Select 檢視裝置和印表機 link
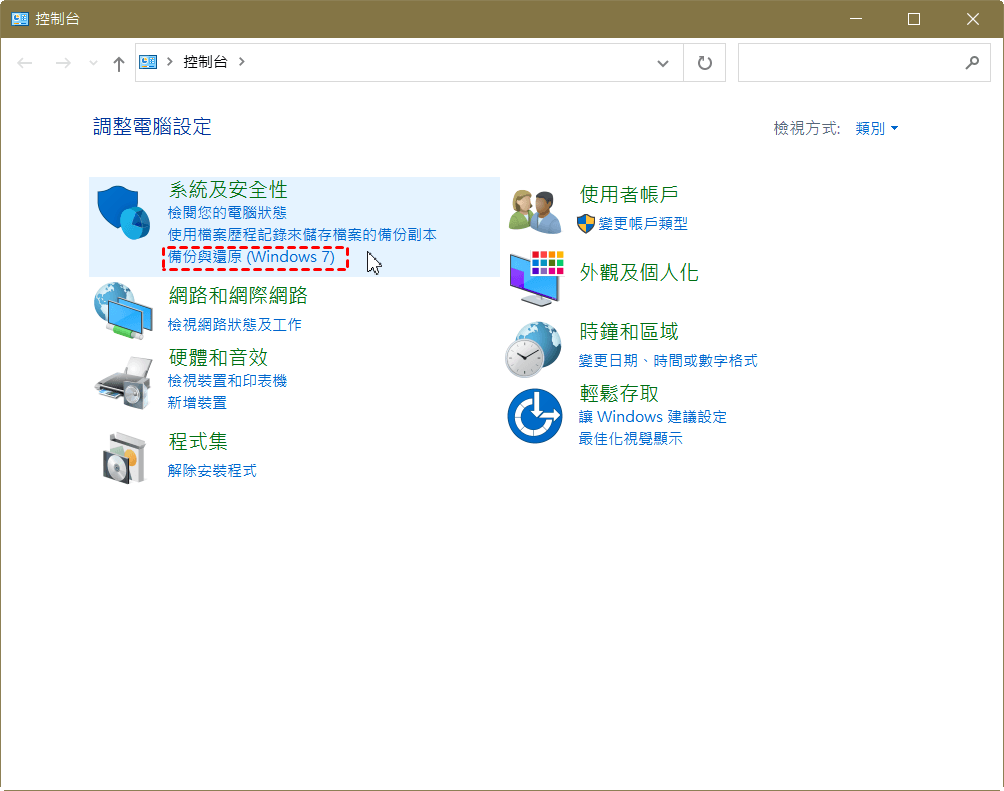This screenshot has width=1004, height=791. [x=227, y=381]
